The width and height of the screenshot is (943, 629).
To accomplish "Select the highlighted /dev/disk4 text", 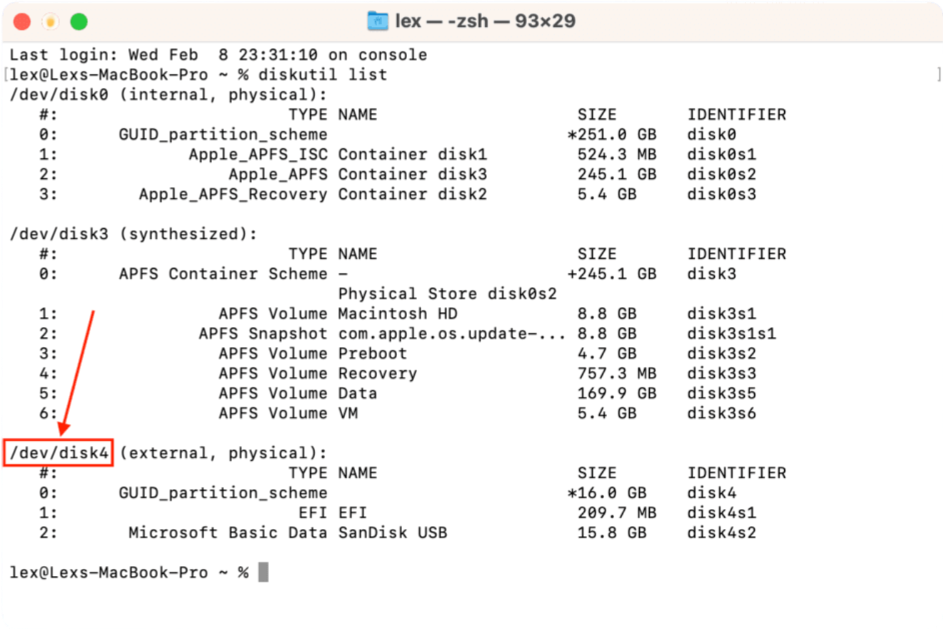I will (x=60, y=452).
